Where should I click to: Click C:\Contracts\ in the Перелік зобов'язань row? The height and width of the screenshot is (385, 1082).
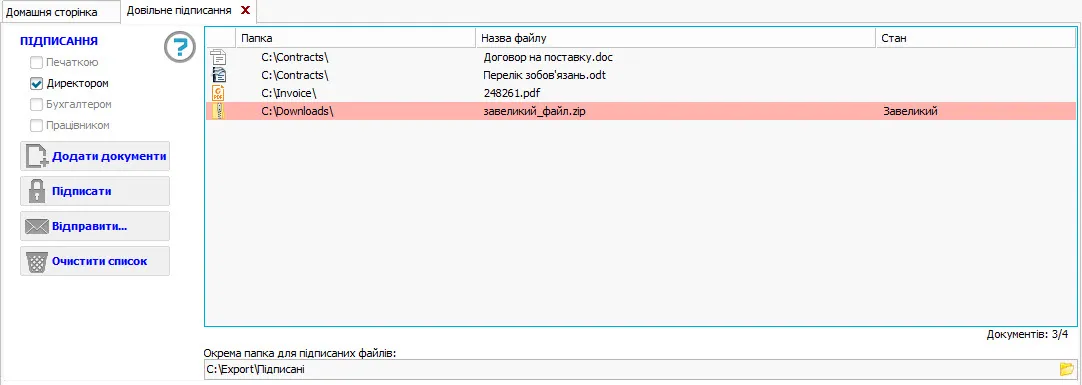[x=295, y=75]
